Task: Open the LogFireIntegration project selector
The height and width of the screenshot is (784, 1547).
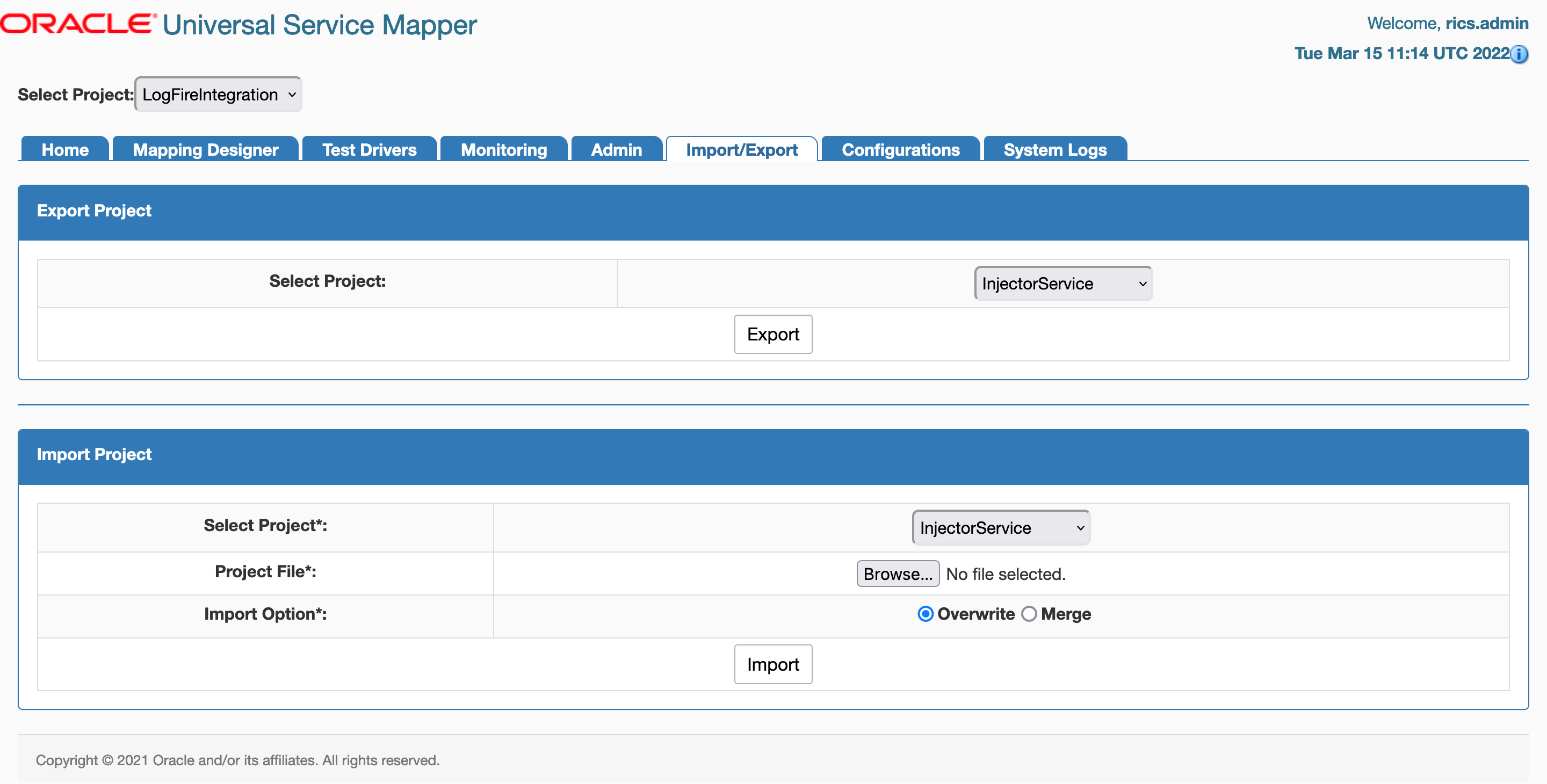Action: tap(218, 95)
